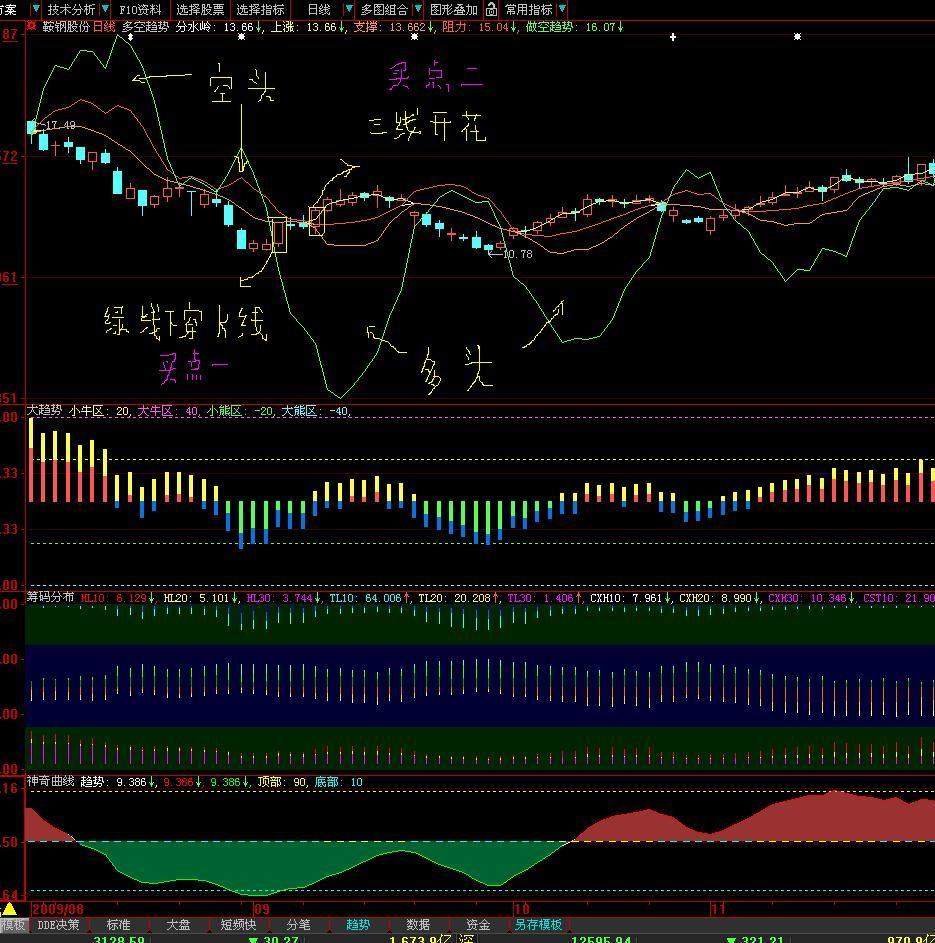The height and width of the screenshot is (943, 935).
Task: Click the 多空趋势 indicator name
Action: (x=145, y=27)
